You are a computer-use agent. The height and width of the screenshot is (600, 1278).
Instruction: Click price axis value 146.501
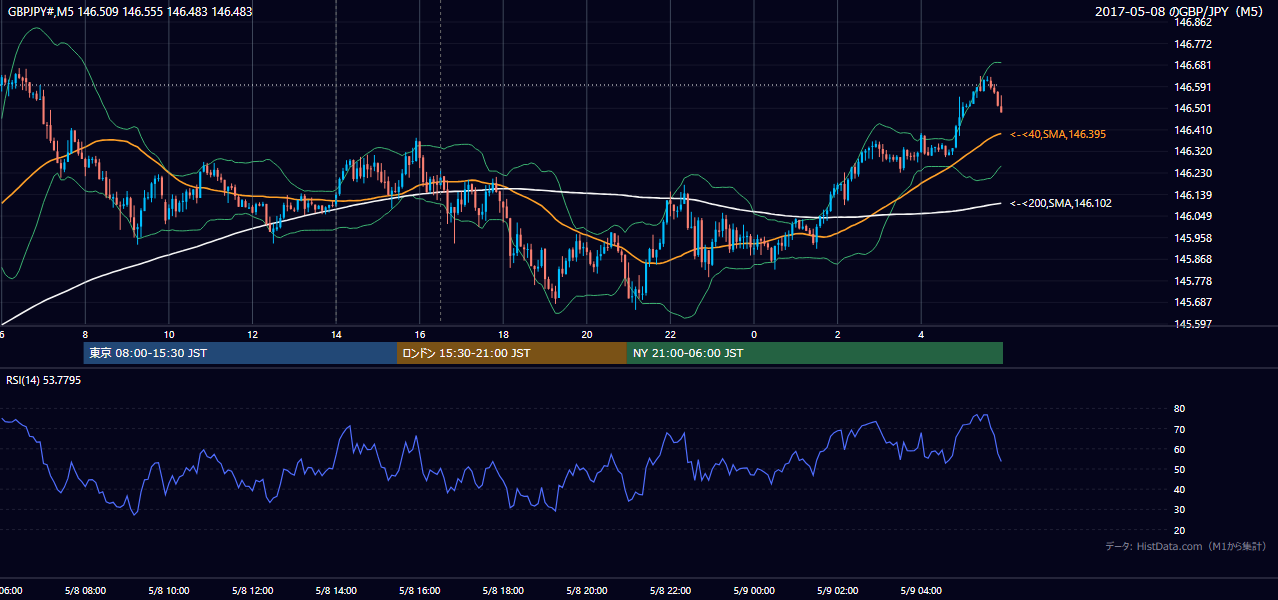click(1193, 108)
